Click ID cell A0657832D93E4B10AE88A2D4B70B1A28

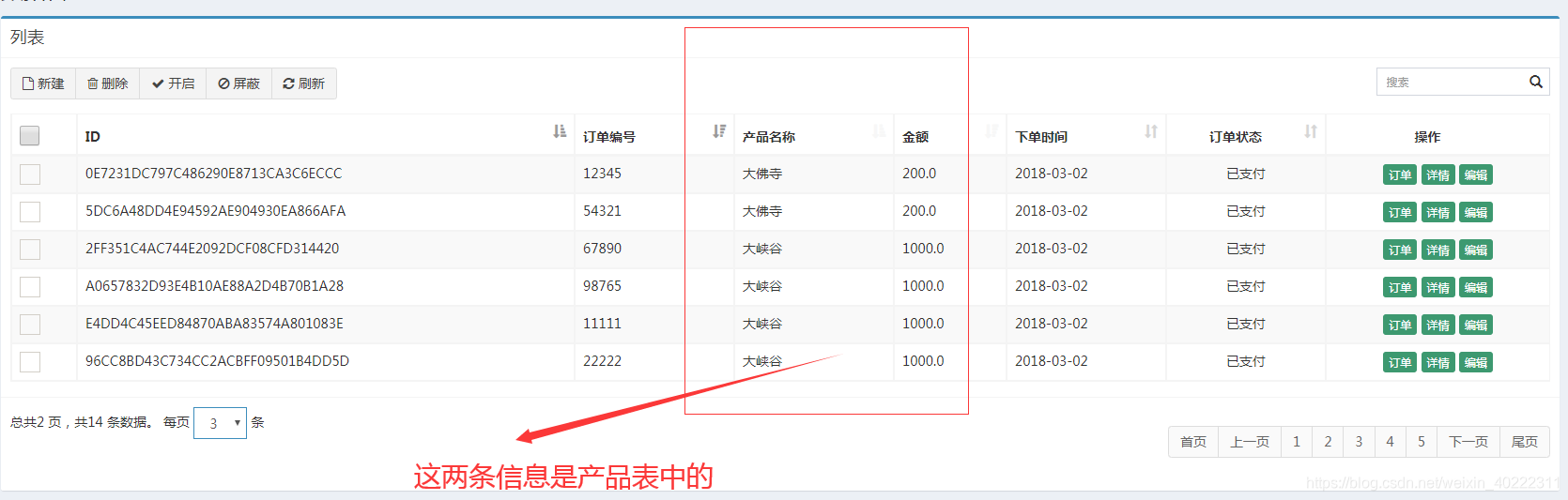(215, 286)
